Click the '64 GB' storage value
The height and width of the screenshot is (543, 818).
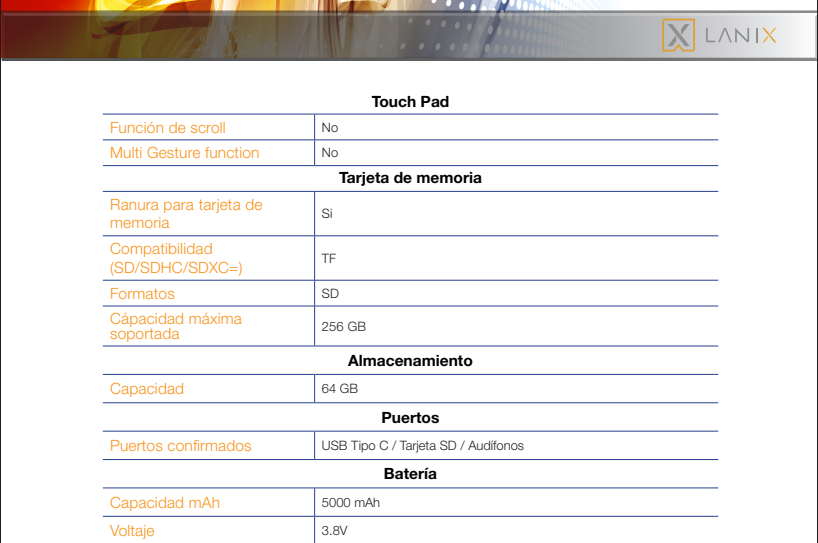[x=340, y=389]
